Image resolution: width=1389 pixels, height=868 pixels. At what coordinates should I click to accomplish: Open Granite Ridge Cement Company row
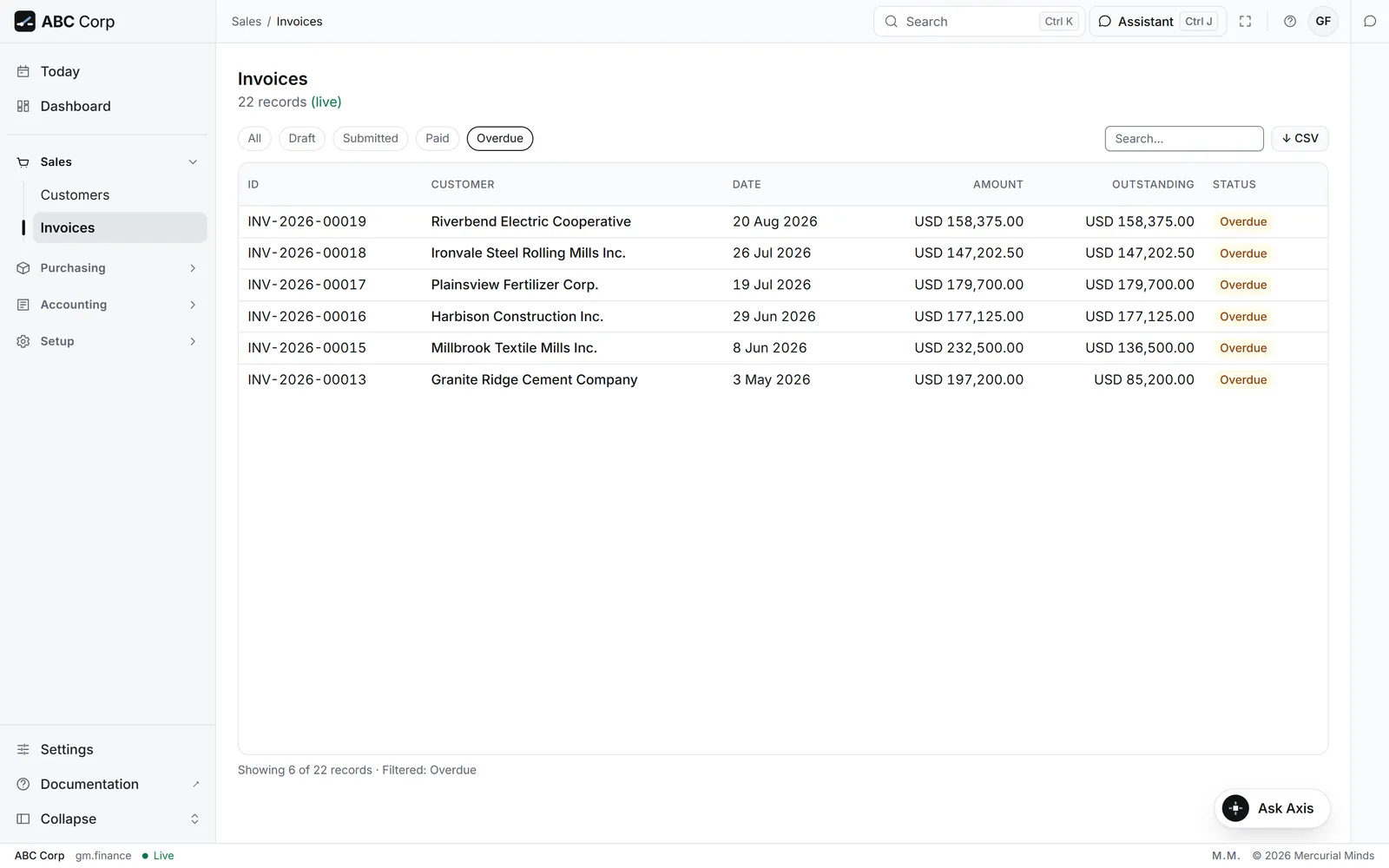click(x=783, y=380)
